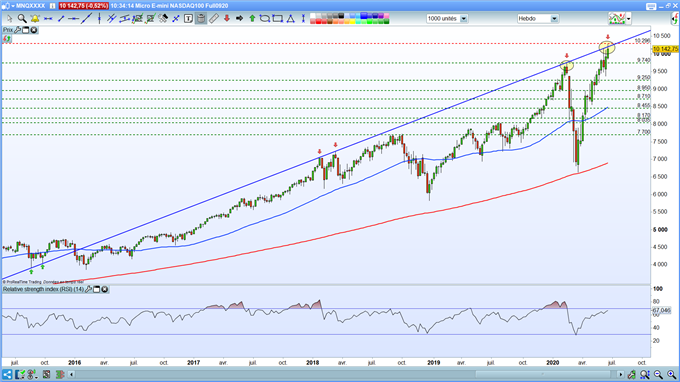Choose the black color swatch

click(341, 16)
